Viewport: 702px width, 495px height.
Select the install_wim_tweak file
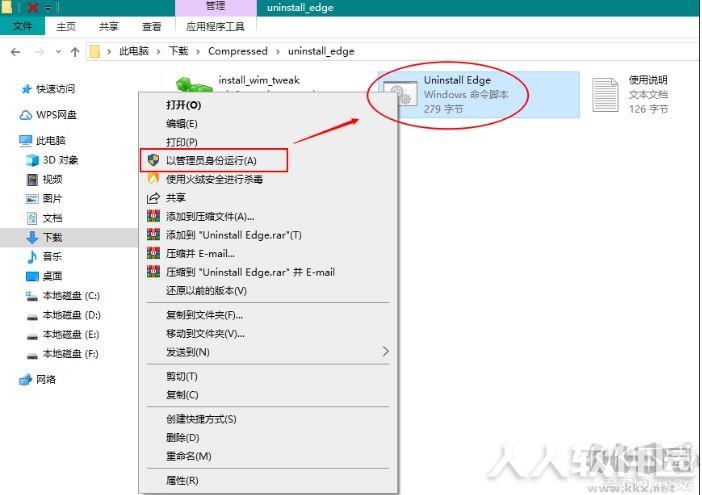[x=259, y=81]
